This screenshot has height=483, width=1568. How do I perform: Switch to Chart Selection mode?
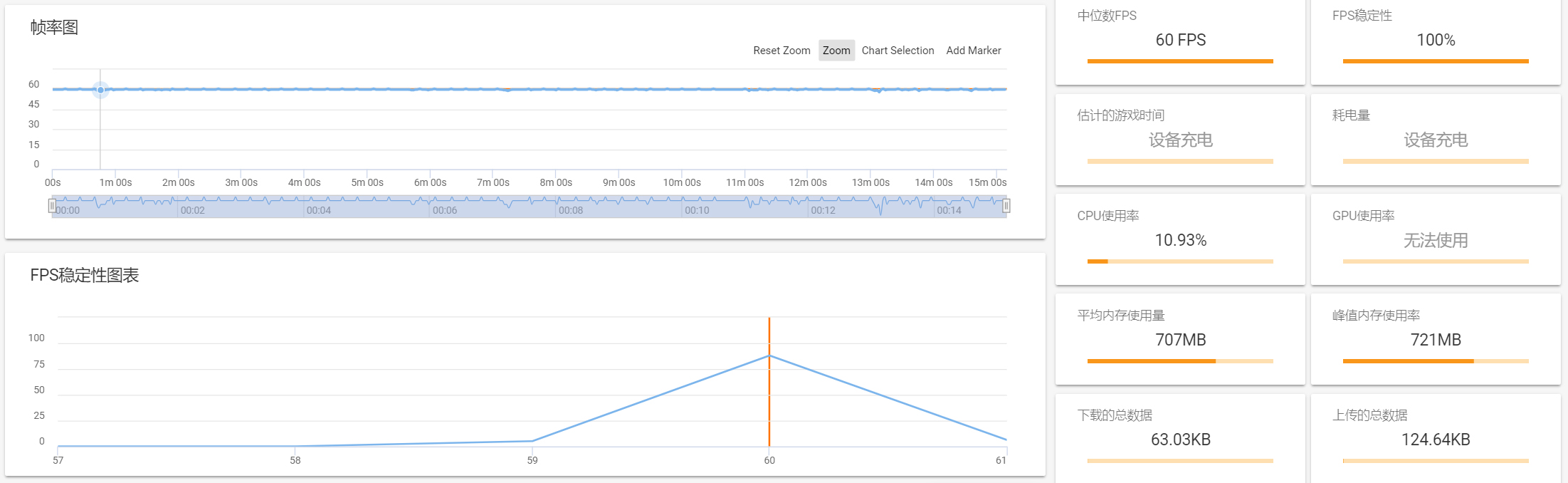point(898,51)
